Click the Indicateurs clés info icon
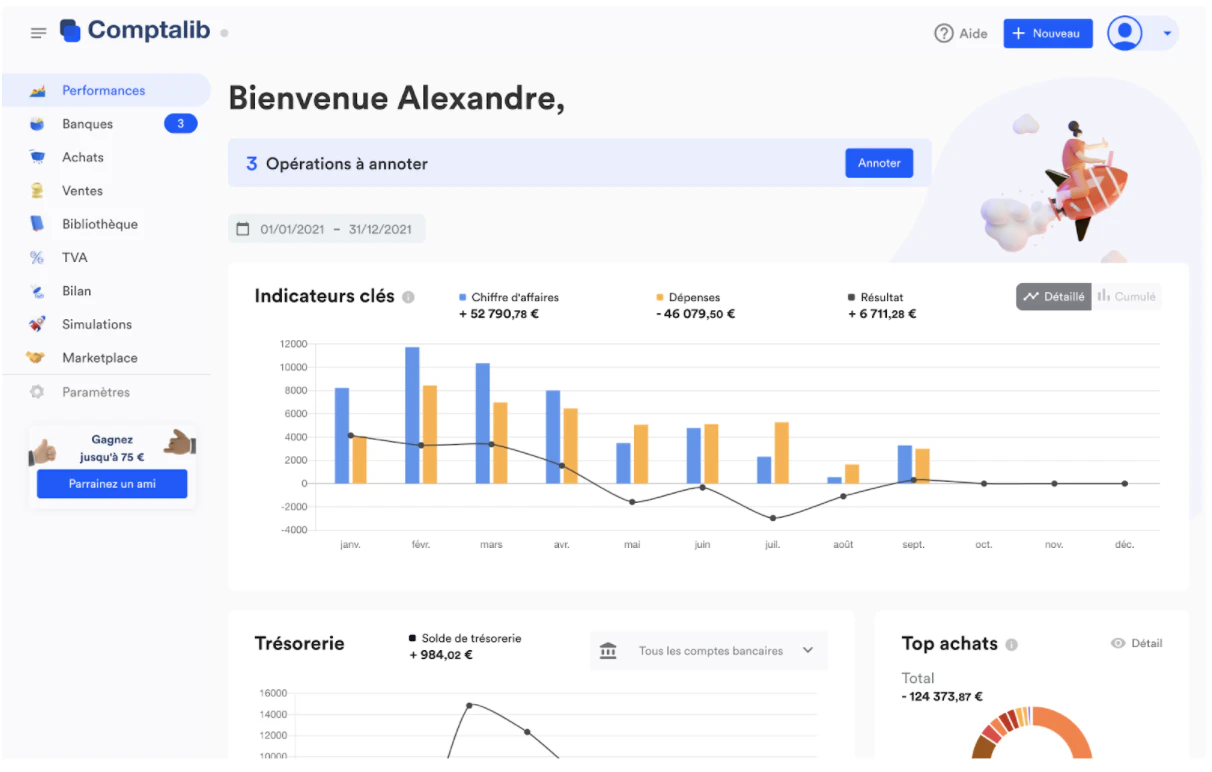The height and width of the screenshot is (772, 1212). [x=408, y=297]
